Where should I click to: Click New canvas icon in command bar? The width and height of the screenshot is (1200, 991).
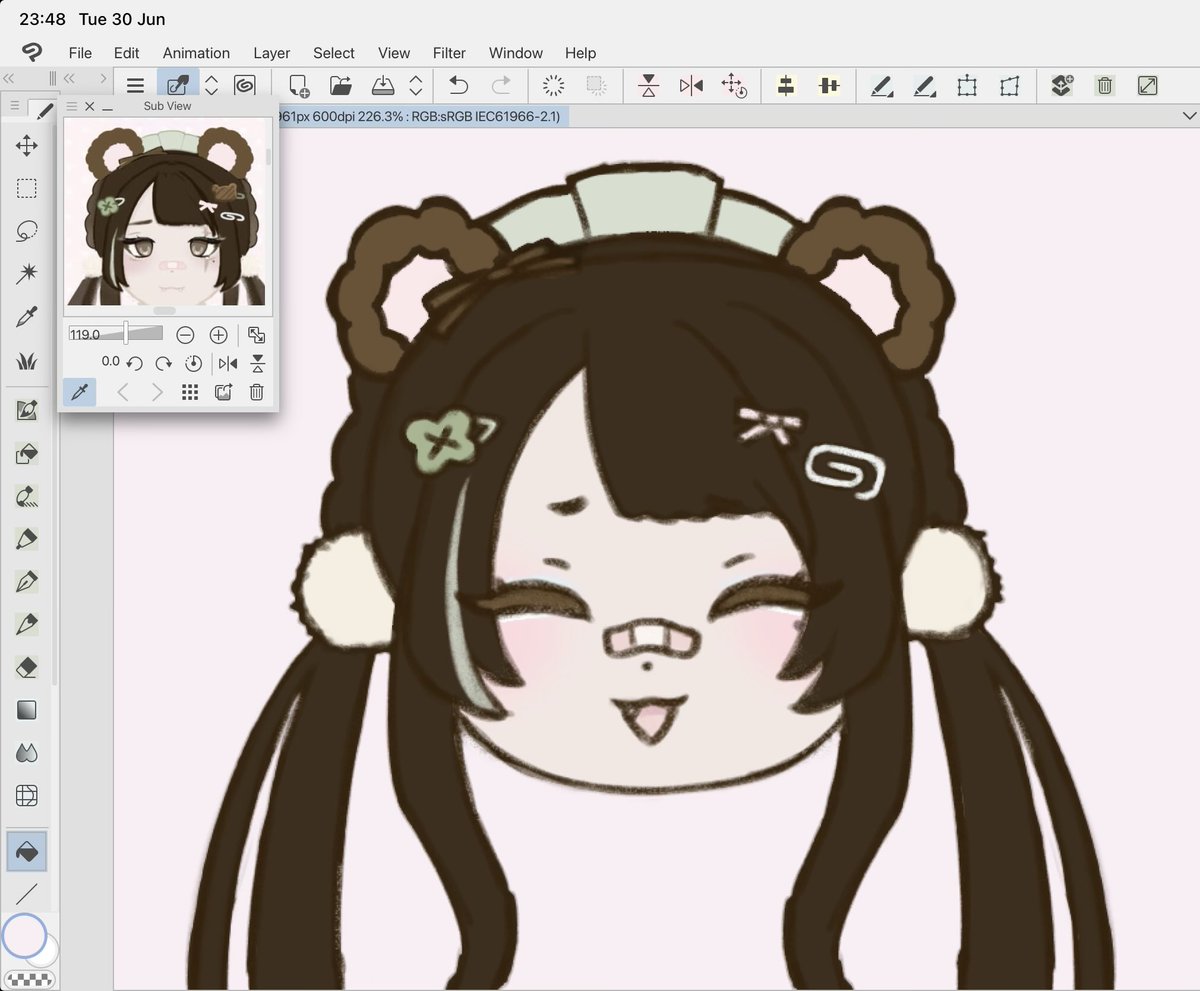tap(298, 86)
